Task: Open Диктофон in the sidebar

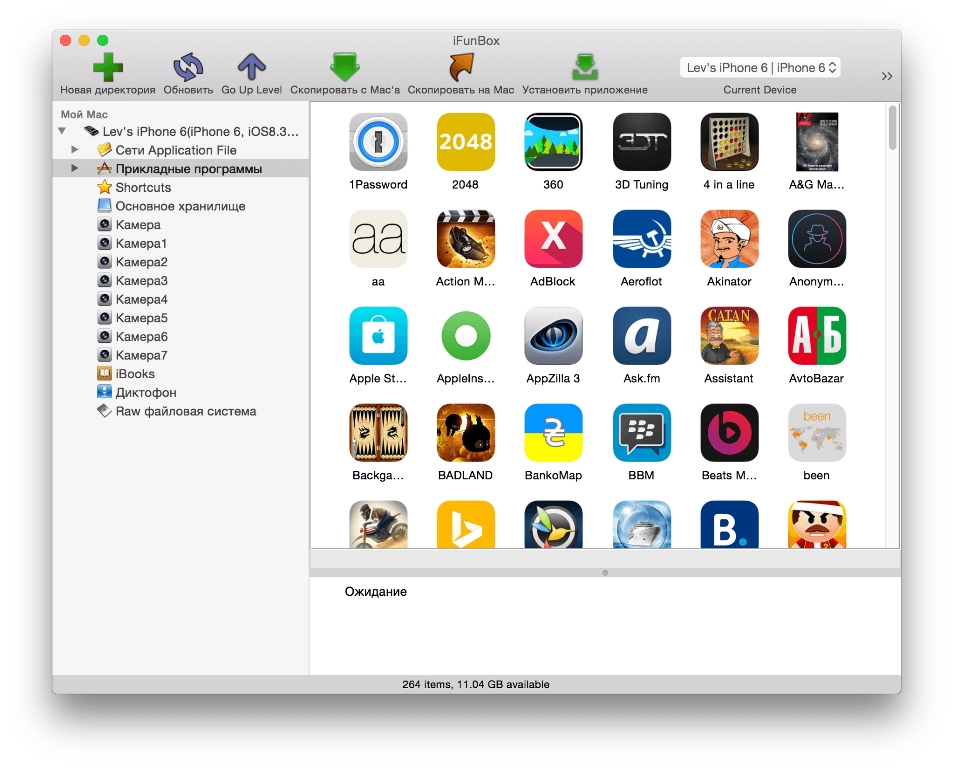Action: tap(137, 393)
